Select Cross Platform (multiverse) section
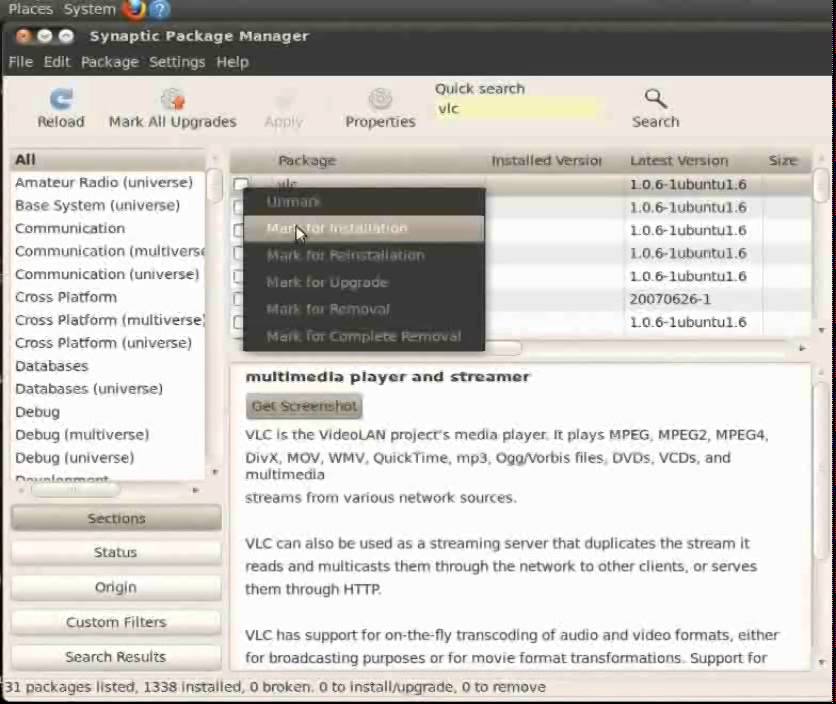The height and width of the screenshot is (704, 836). [108, 320]
